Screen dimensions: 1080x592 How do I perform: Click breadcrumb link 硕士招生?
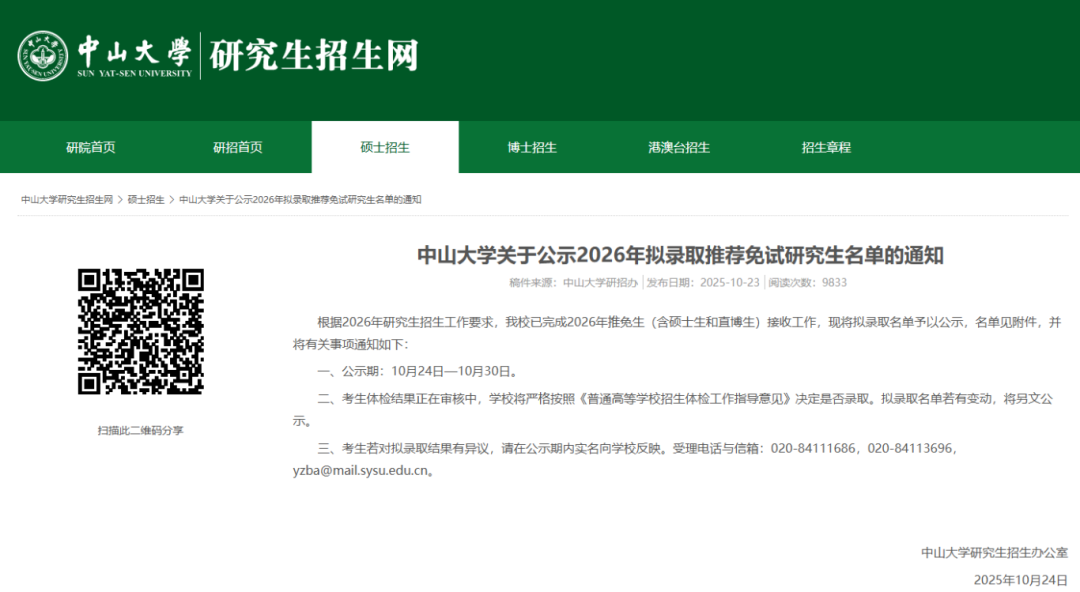[146, 200]
